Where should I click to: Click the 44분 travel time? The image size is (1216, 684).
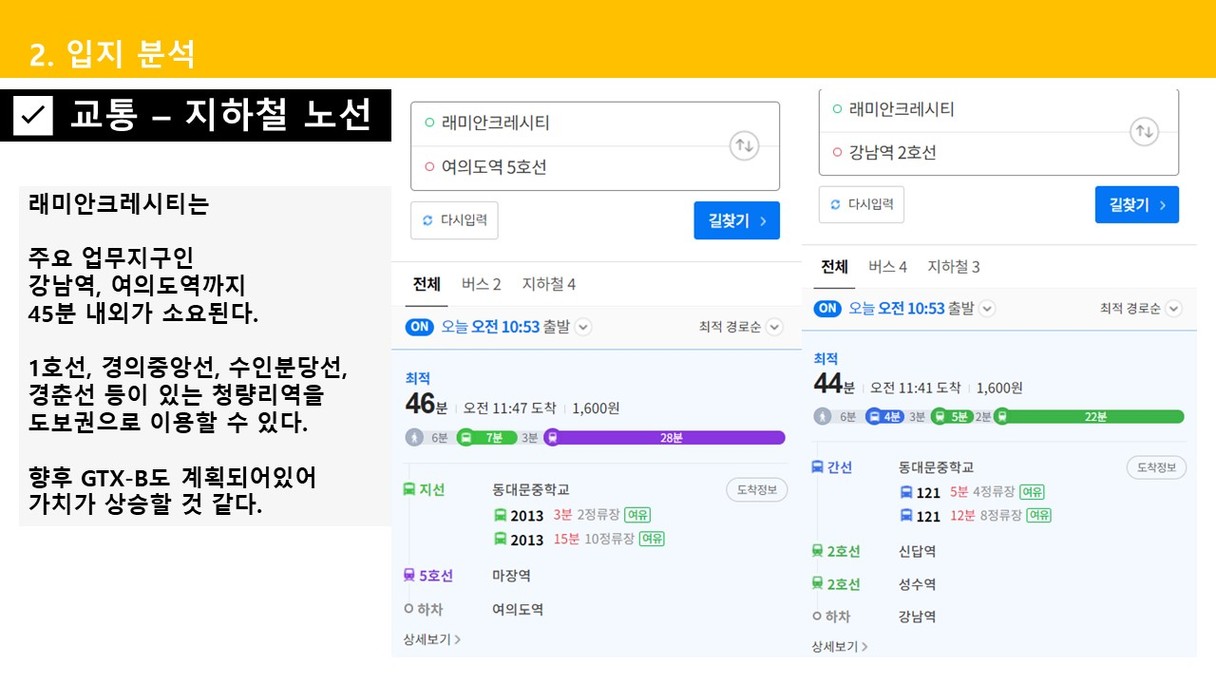pyautogui.click(x=834, y=383)
